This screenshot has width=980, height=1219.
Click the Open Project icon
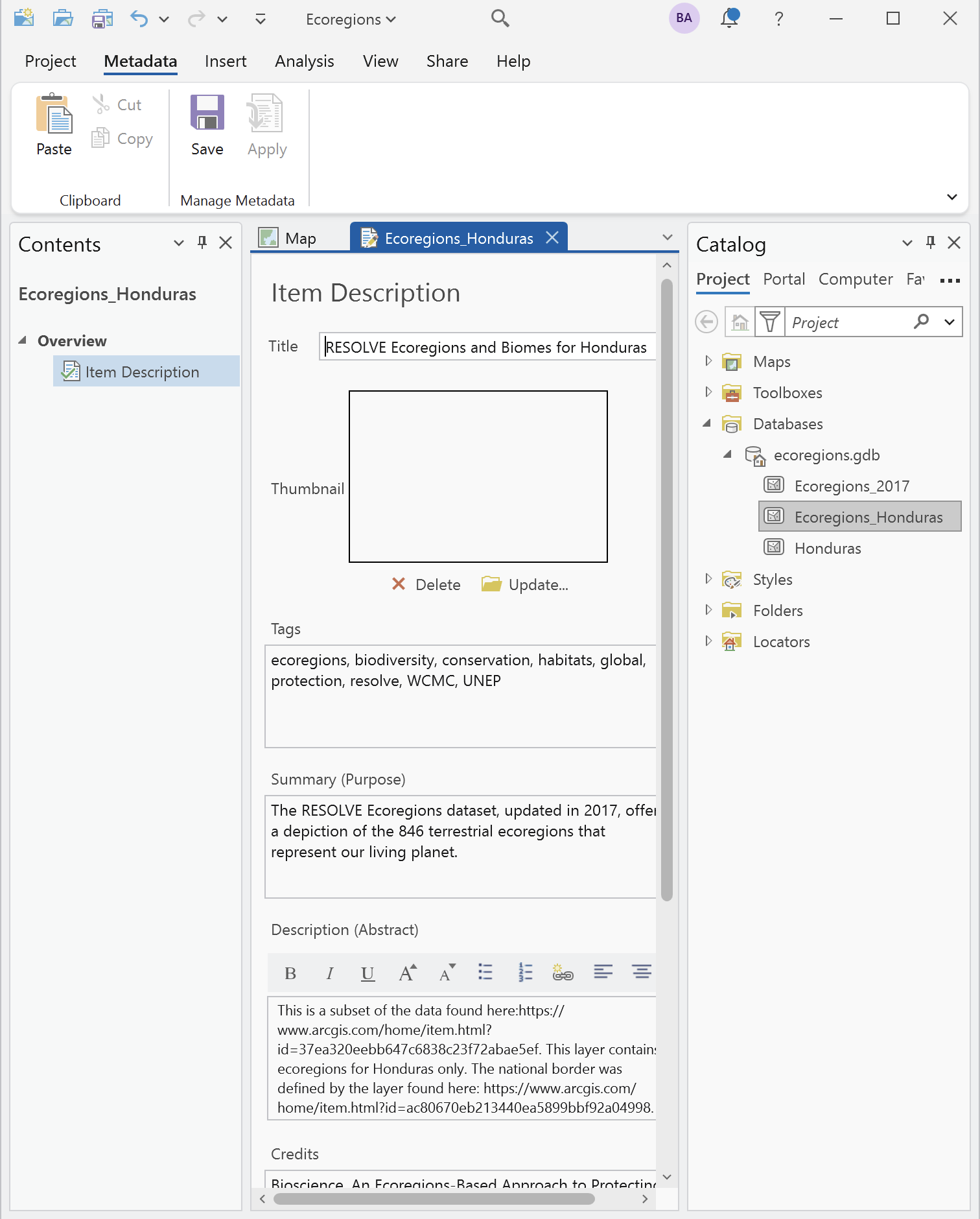click(x=63, y=18)
